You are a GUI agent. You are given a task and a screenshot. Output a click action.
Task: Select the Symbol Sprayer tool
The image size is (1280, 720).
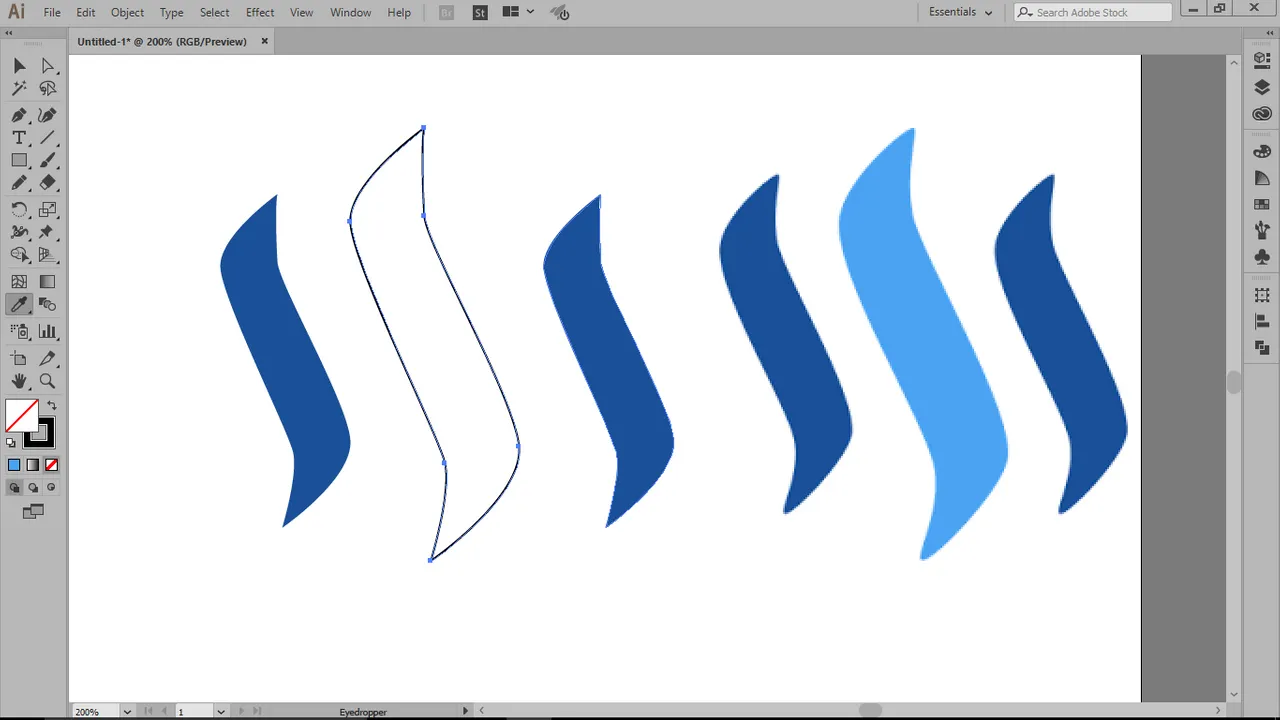coord(19,331)
